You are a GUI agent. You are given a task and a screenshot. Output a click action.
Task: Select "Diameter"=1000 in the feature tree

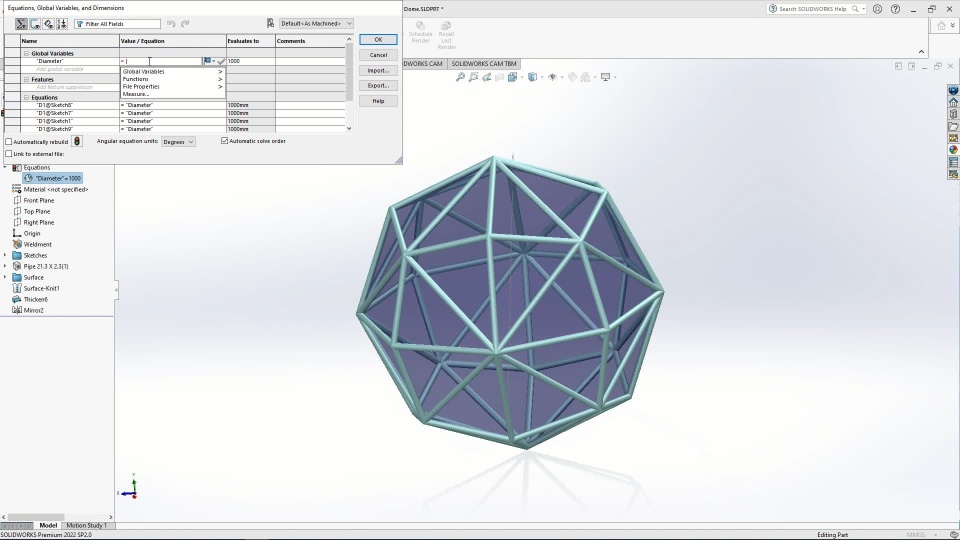click(53, 178)
